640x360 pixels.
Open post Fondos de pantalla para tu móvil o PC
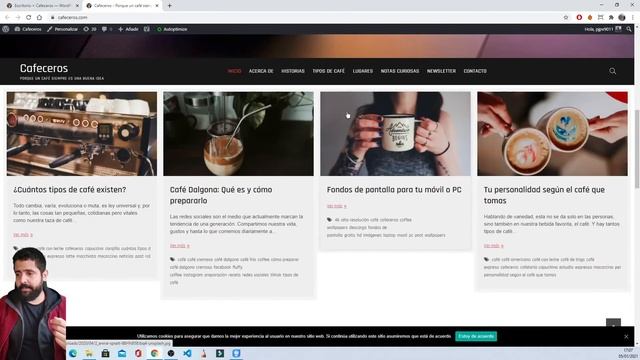(x=394, y=190)
